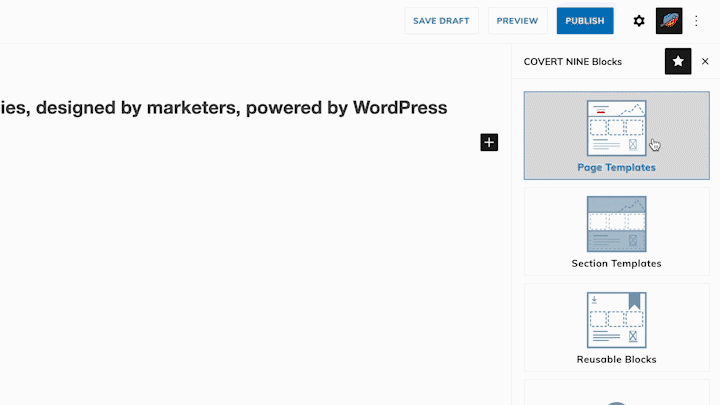Open the partially visible card below Reusable Blocks
720x405 pixels.
click(x=616, y=393)
